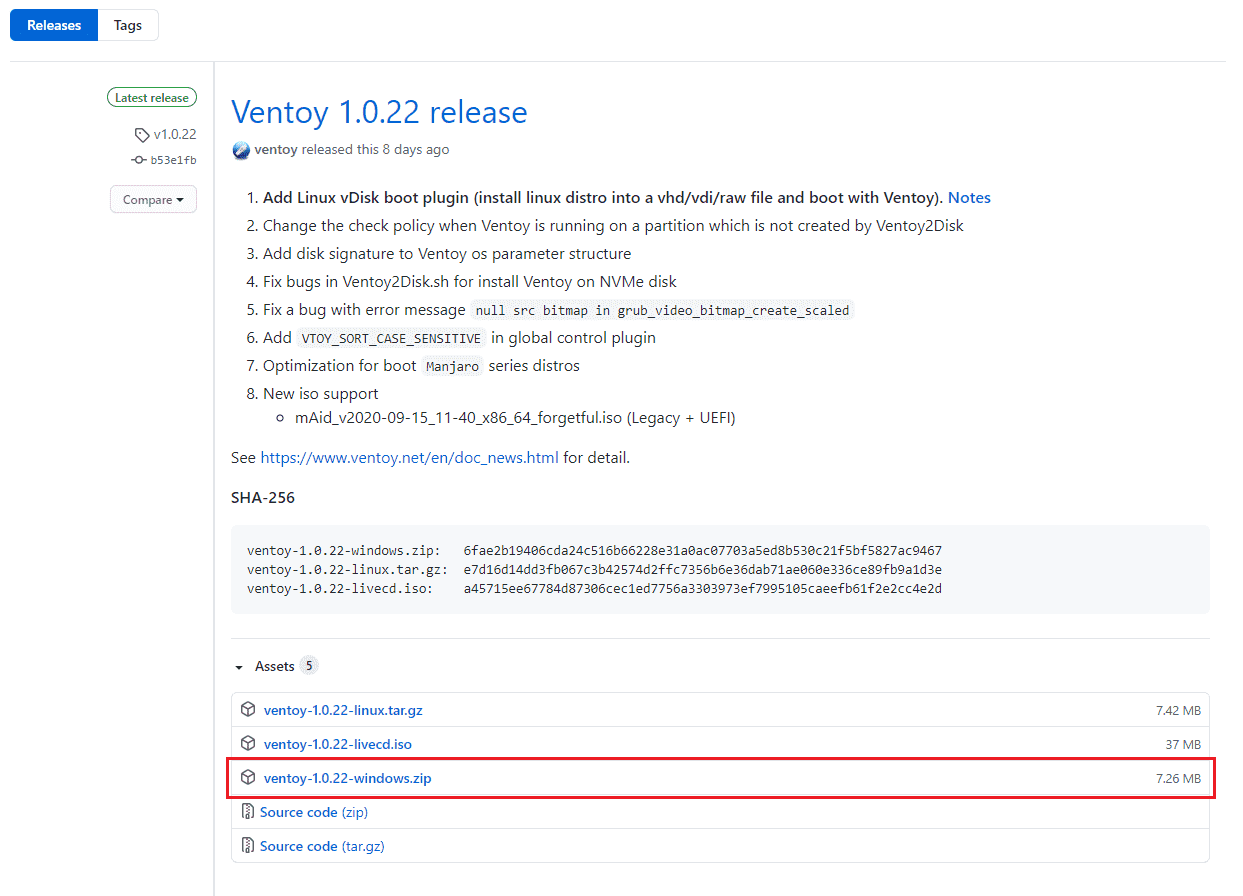Open the ventoy author profile link
Image resolution: width=1243 pixels, height=896 pixels.
(275, 150)
